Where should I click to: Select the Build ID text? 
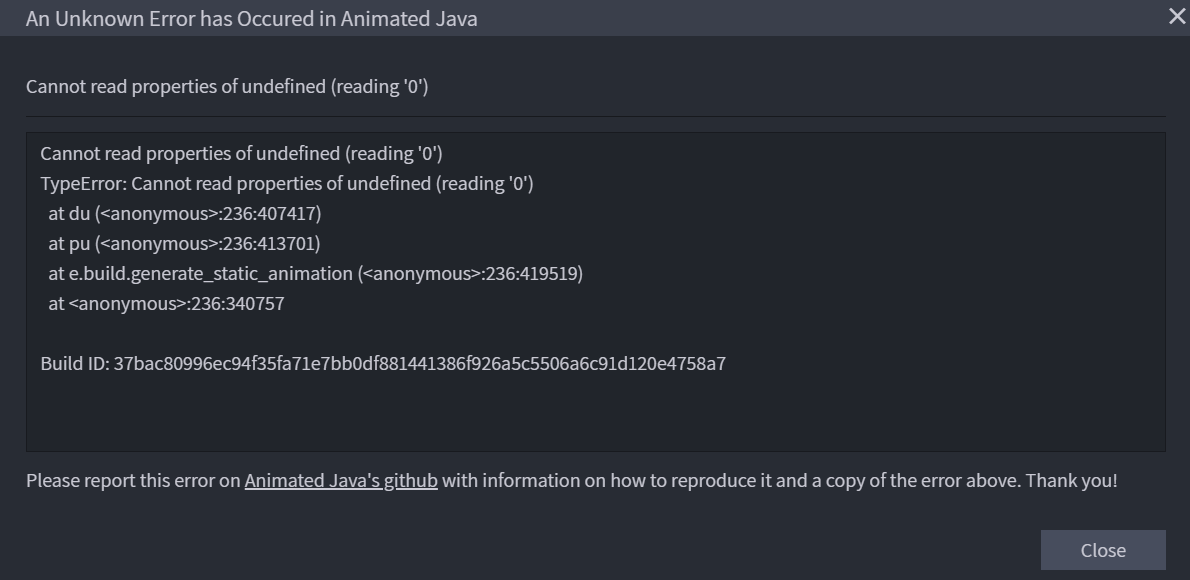380,363
